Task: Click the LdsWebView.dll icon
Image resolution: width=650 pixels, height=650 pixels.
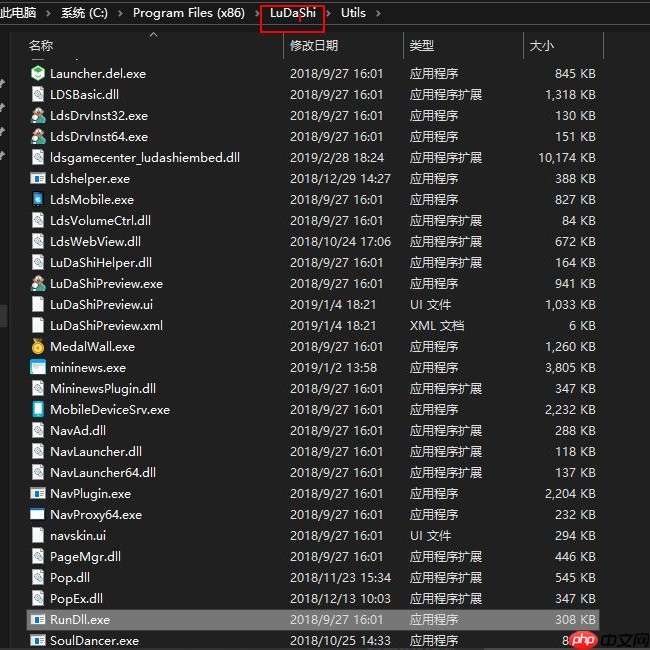Action: tap(38, 242)
